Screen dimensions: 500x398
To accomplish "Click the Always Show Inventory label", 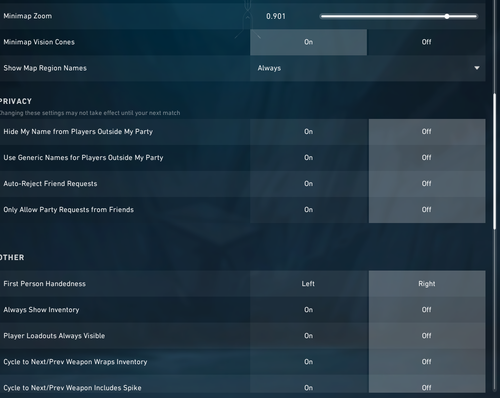I will coord(41,310).
